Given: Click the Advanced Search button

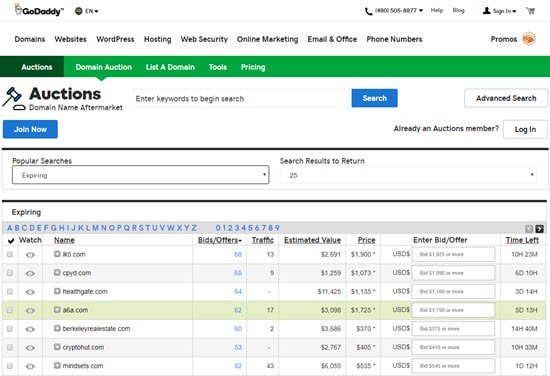Looking at the screenshot, I should point(506,98).
